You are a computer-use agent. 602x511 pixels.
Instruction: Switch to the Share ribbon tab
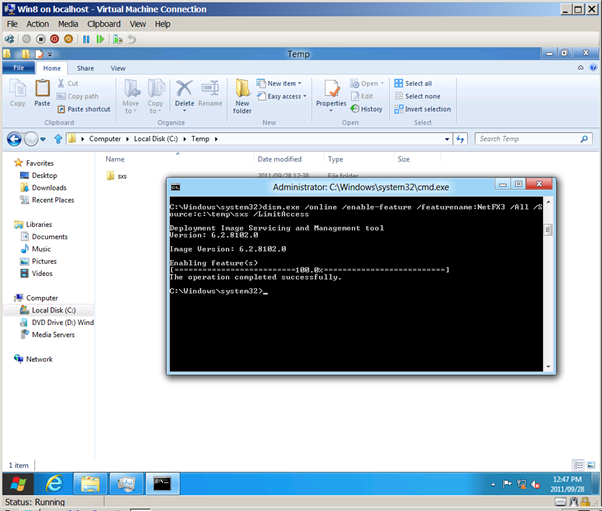point(85,68)
